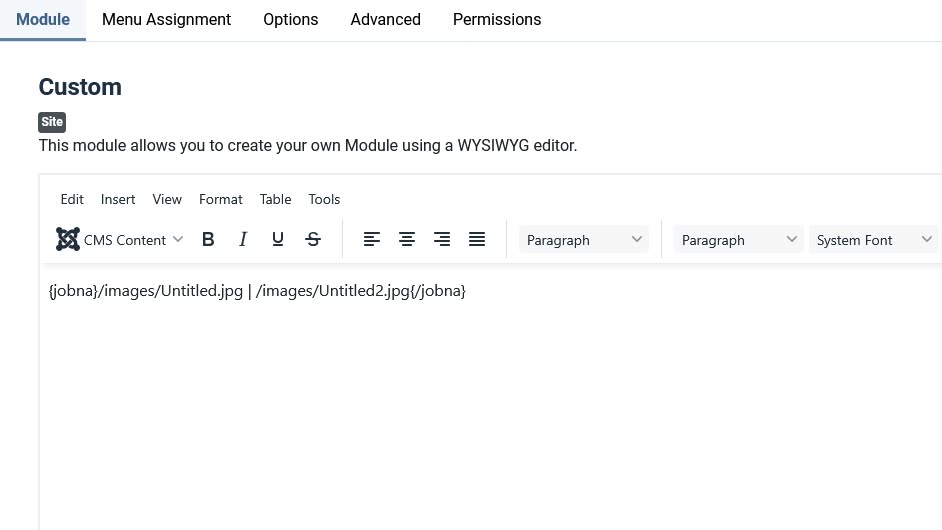
Task: Center align the text
Action: [x=407, y=240]
